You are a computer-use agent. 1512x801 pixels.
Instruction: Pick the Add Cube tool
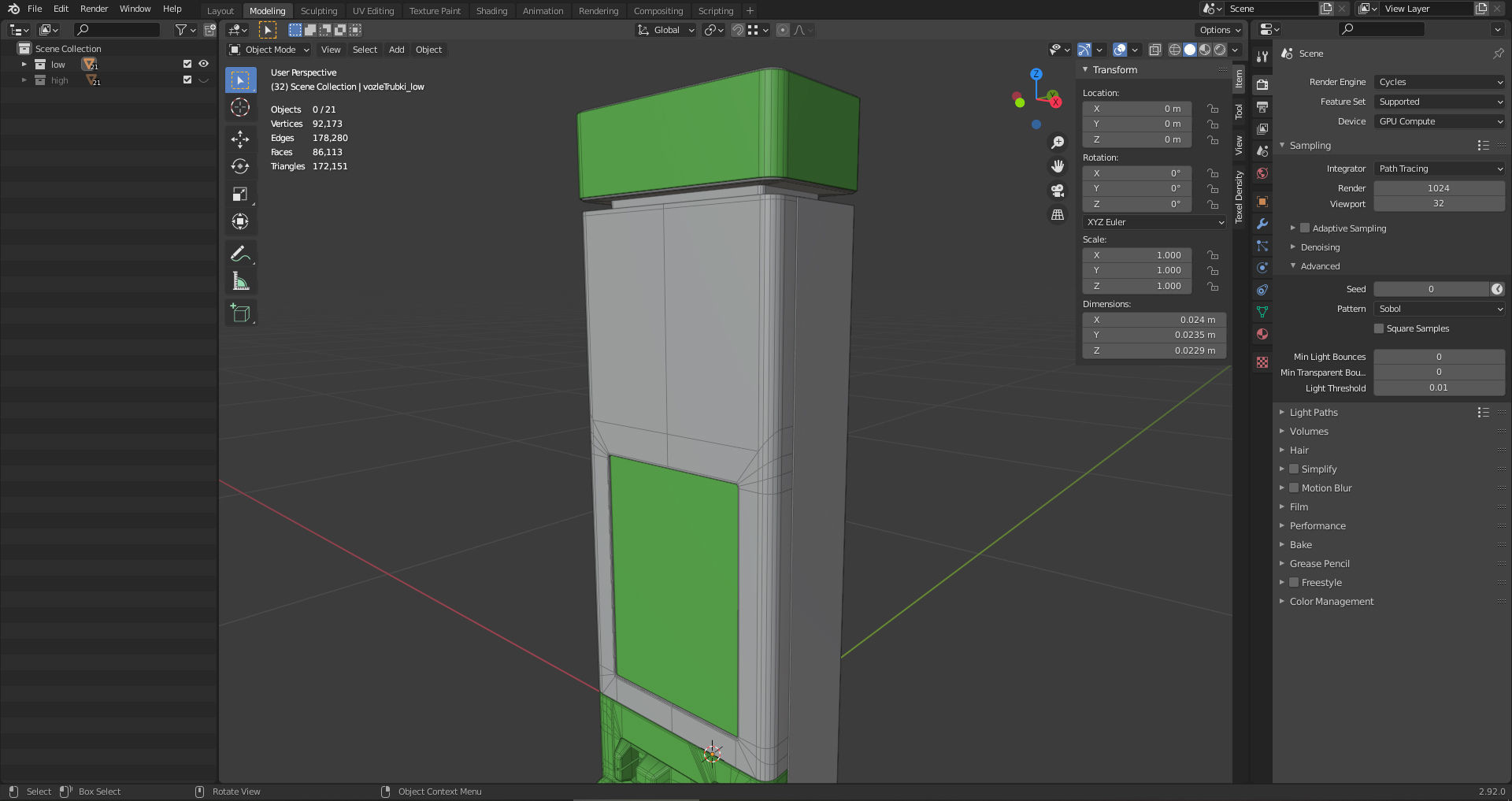click(241, 313)
